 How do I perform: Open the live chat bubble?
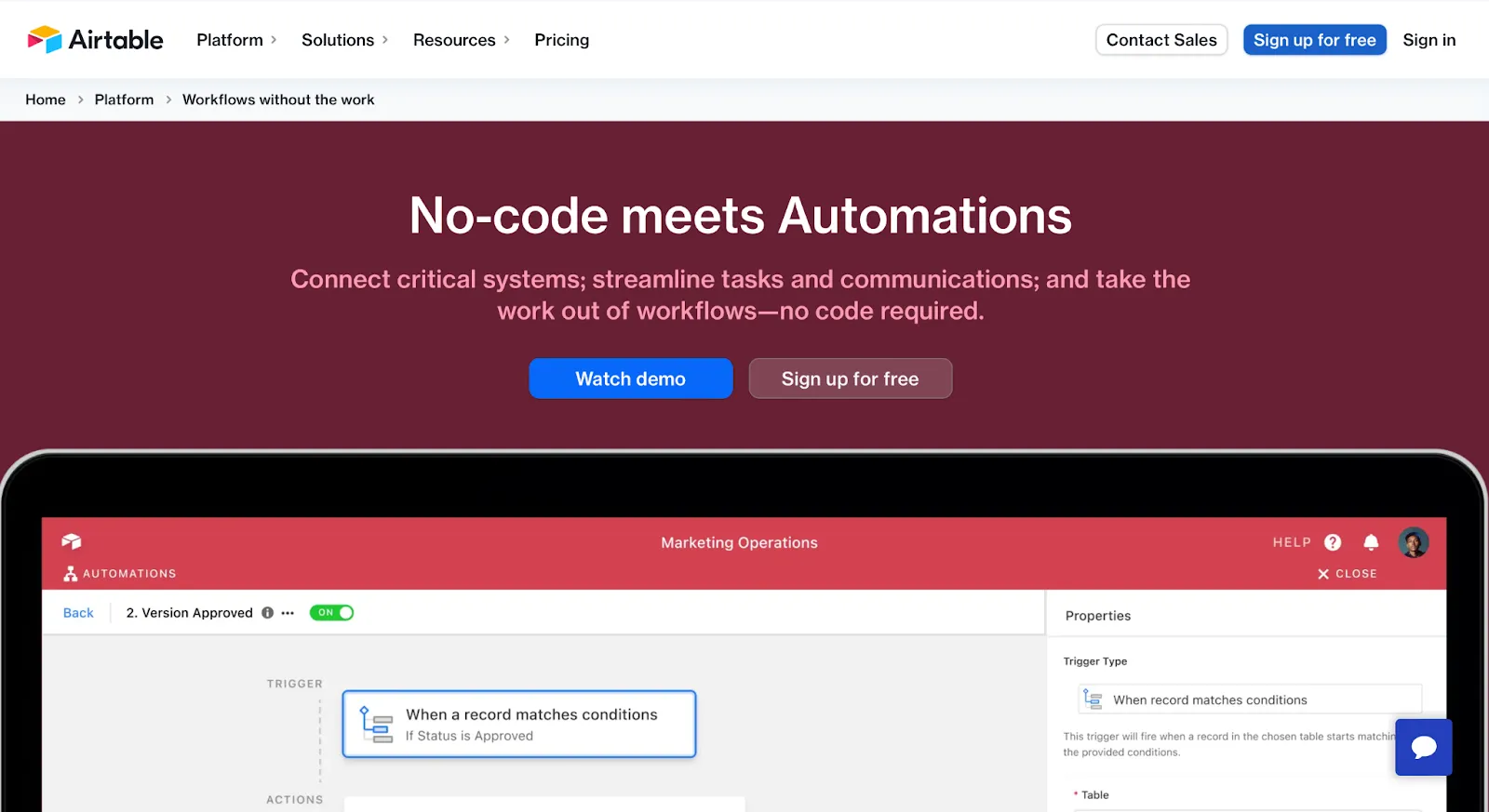pyautogui.click(x=1423, y=747)
